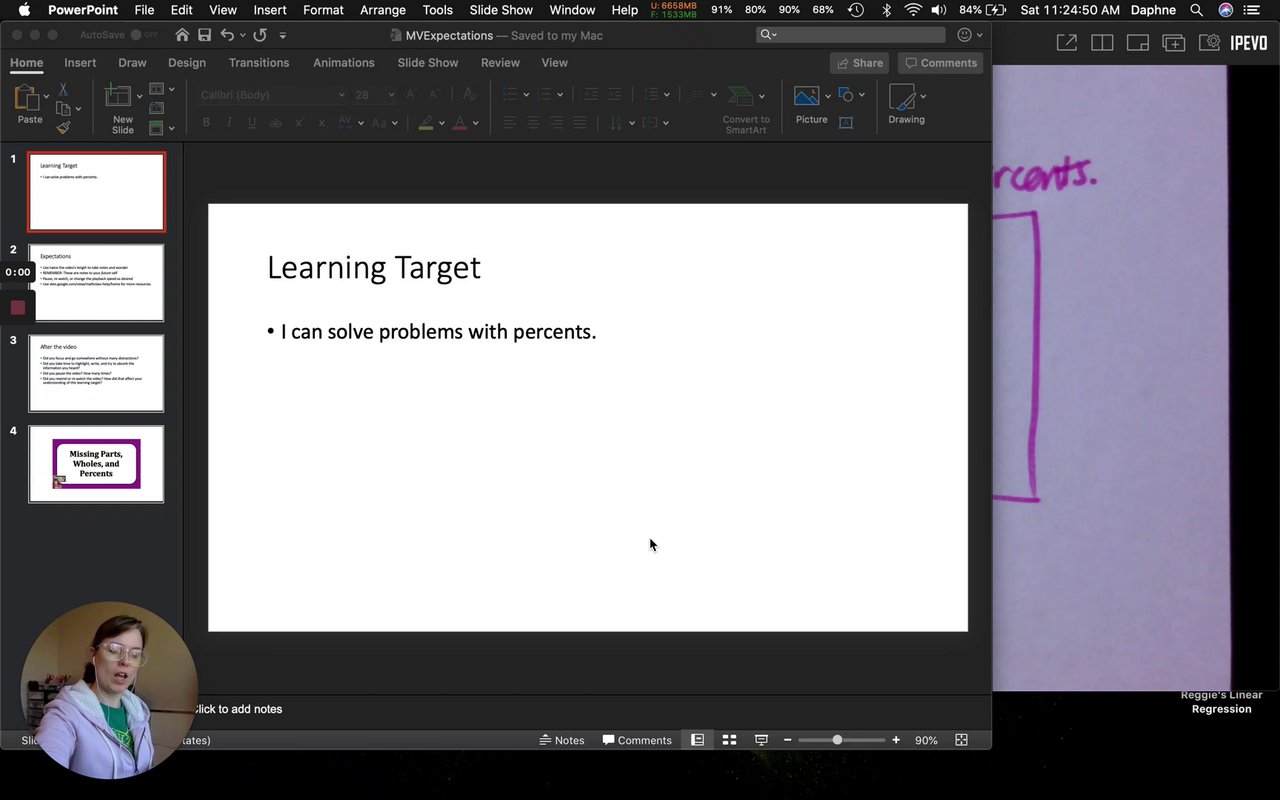The width and height of the screenshot is (1280, 800).
Task: Zoom in with the plus button
Action: coord(896,740)
